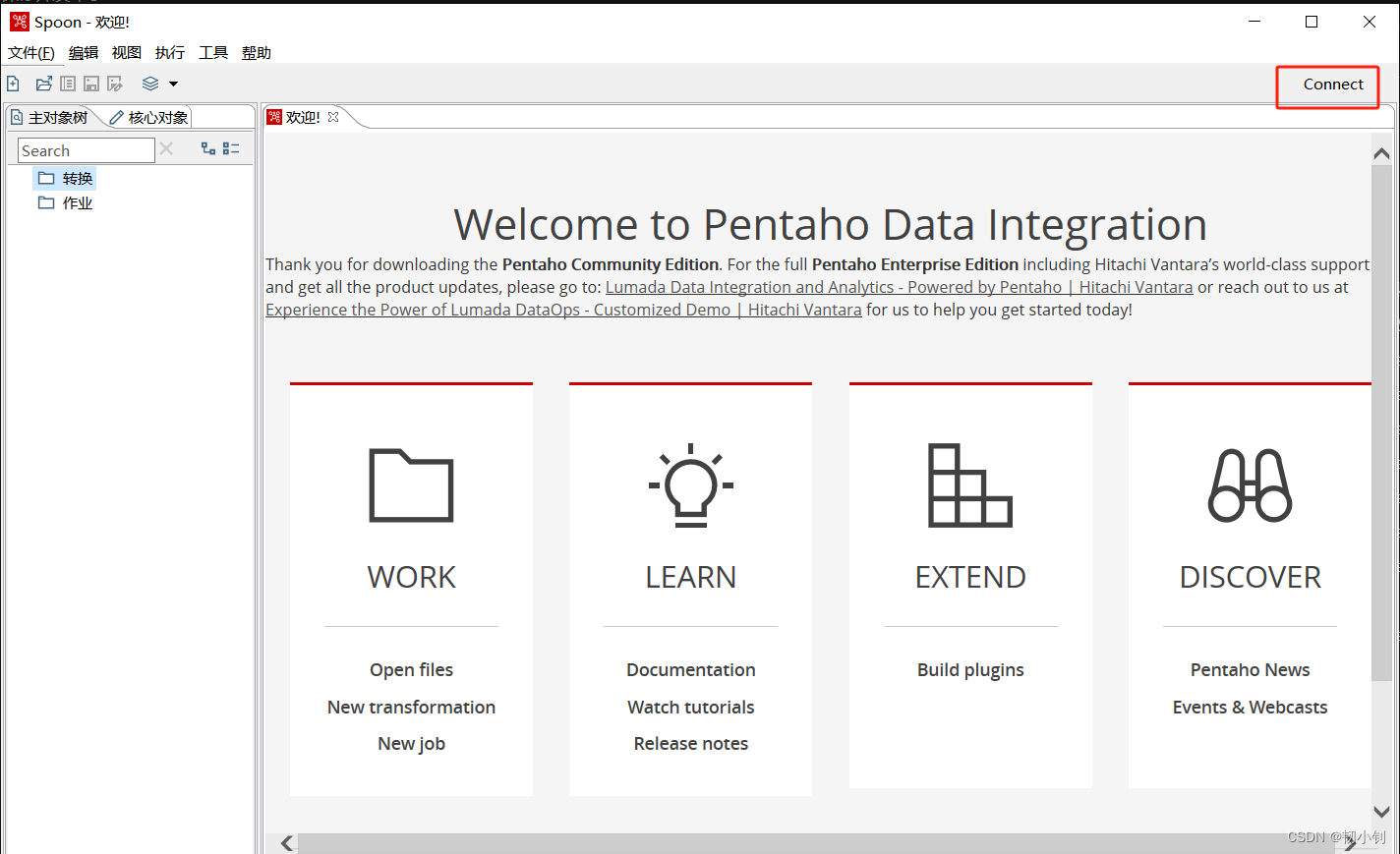Click the Welcome to Pentaho Data Integration title
Image resolution: width=1400 pixels, height=854 pixels.
[x=830, y=225]
